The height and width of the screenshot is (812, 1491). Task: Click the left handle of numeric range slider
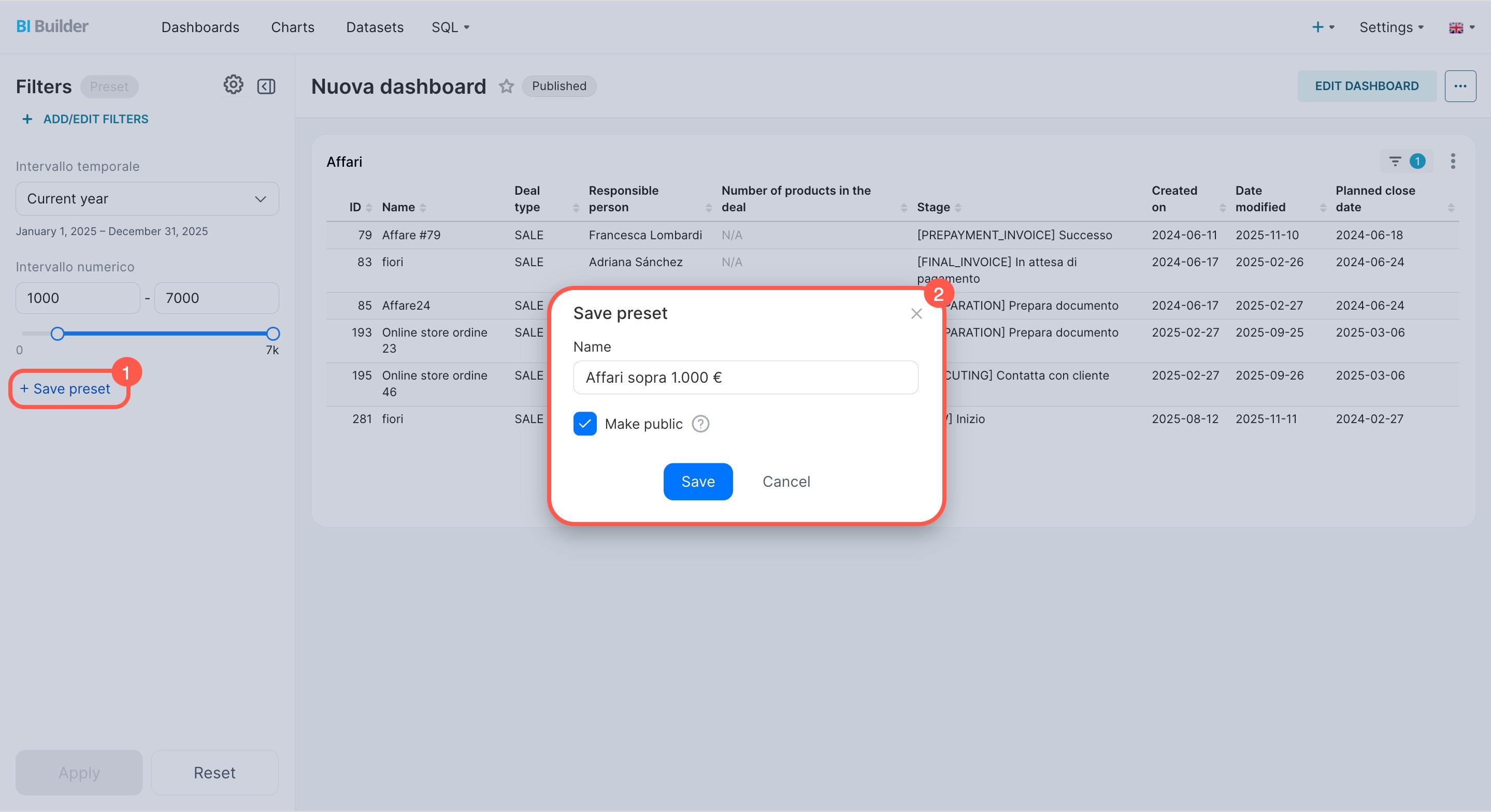(x=58, y=334)
